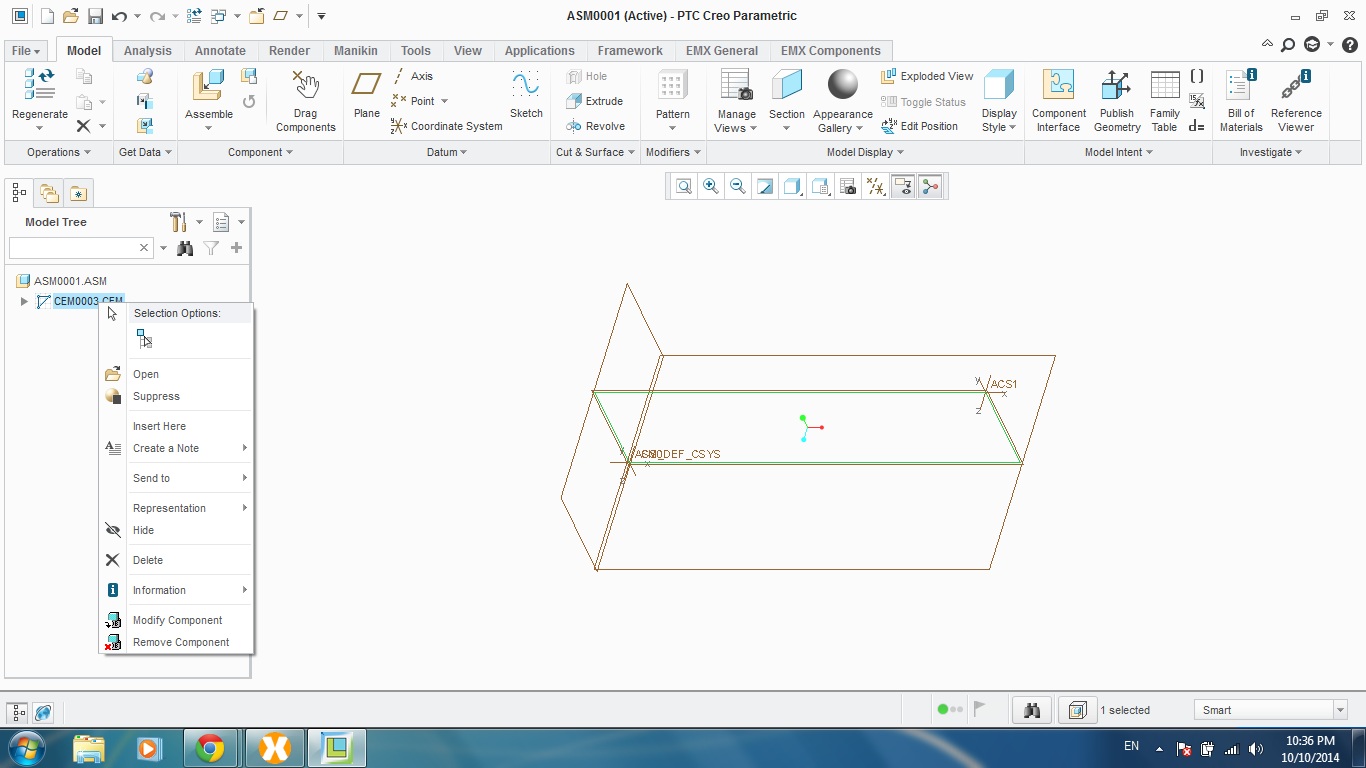The height and width of the screenshot is (768, 1366).
Task: Open Google Chrome from the taskbar
Action: point(210,748)
